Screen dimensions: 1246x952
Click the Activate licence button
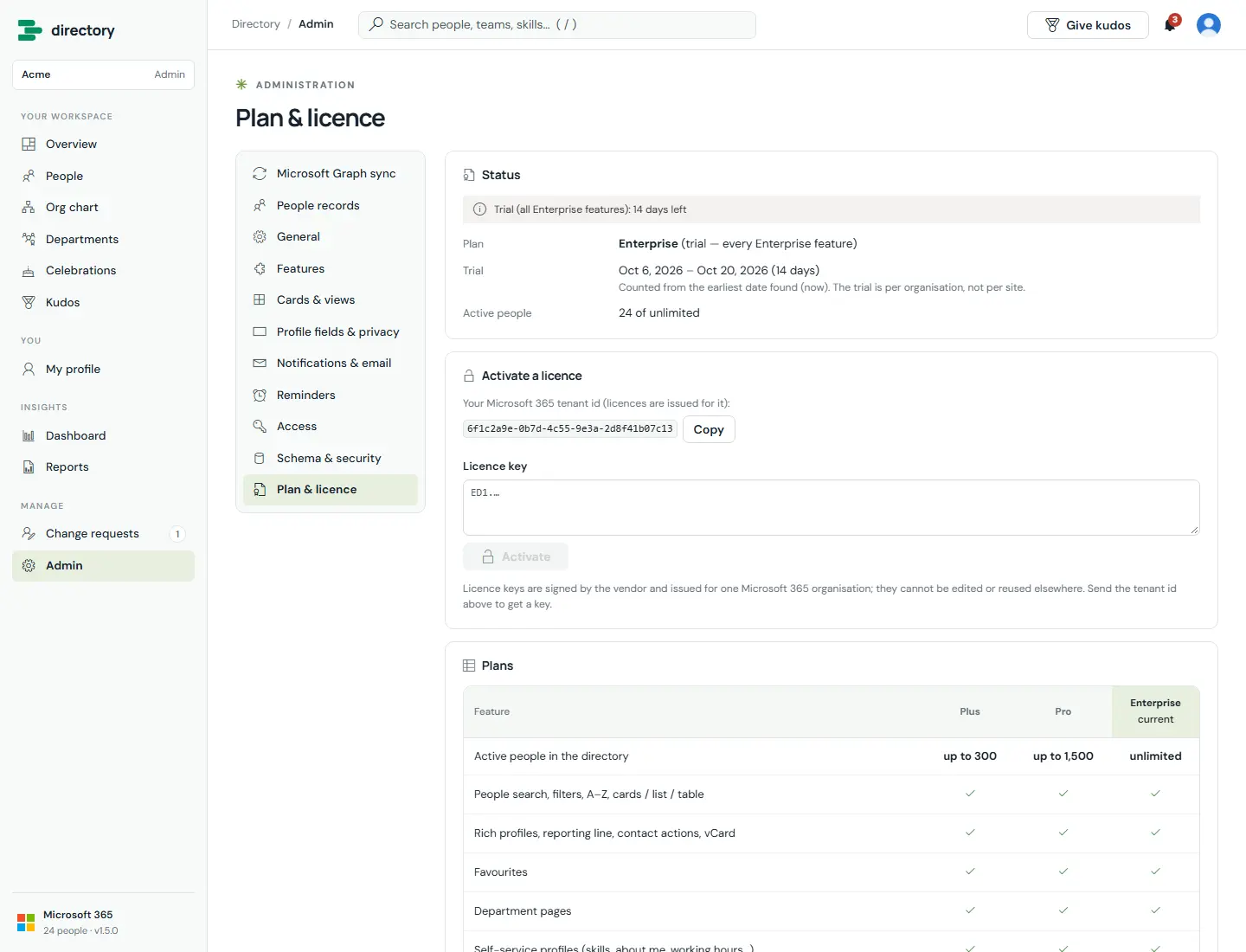[516, 556]
